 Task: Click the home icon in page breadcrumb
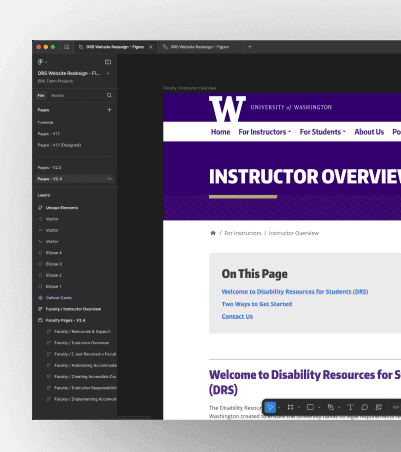213,233
